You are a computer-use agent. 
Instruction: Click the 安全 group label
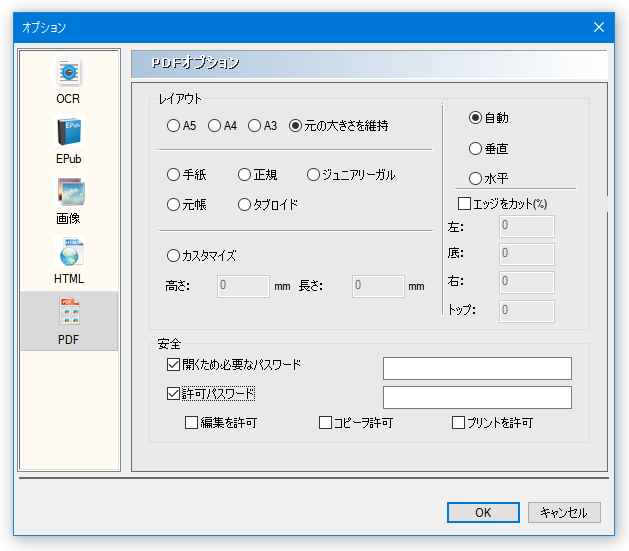tap(169, 344)
